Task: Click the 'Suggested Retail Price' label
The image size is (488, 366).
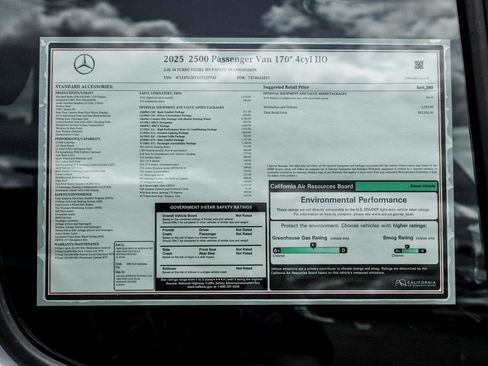Action: [x=286, y=87]
